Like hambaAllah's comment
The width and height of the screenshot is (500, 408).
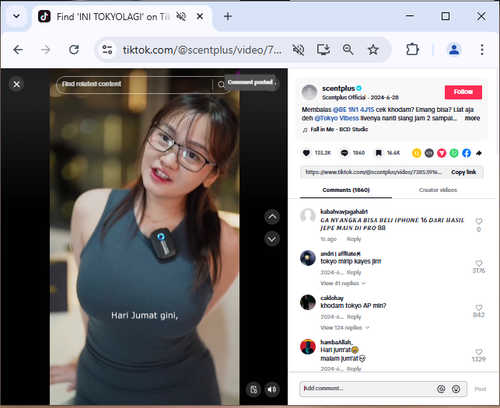click(x=479, y=352)
